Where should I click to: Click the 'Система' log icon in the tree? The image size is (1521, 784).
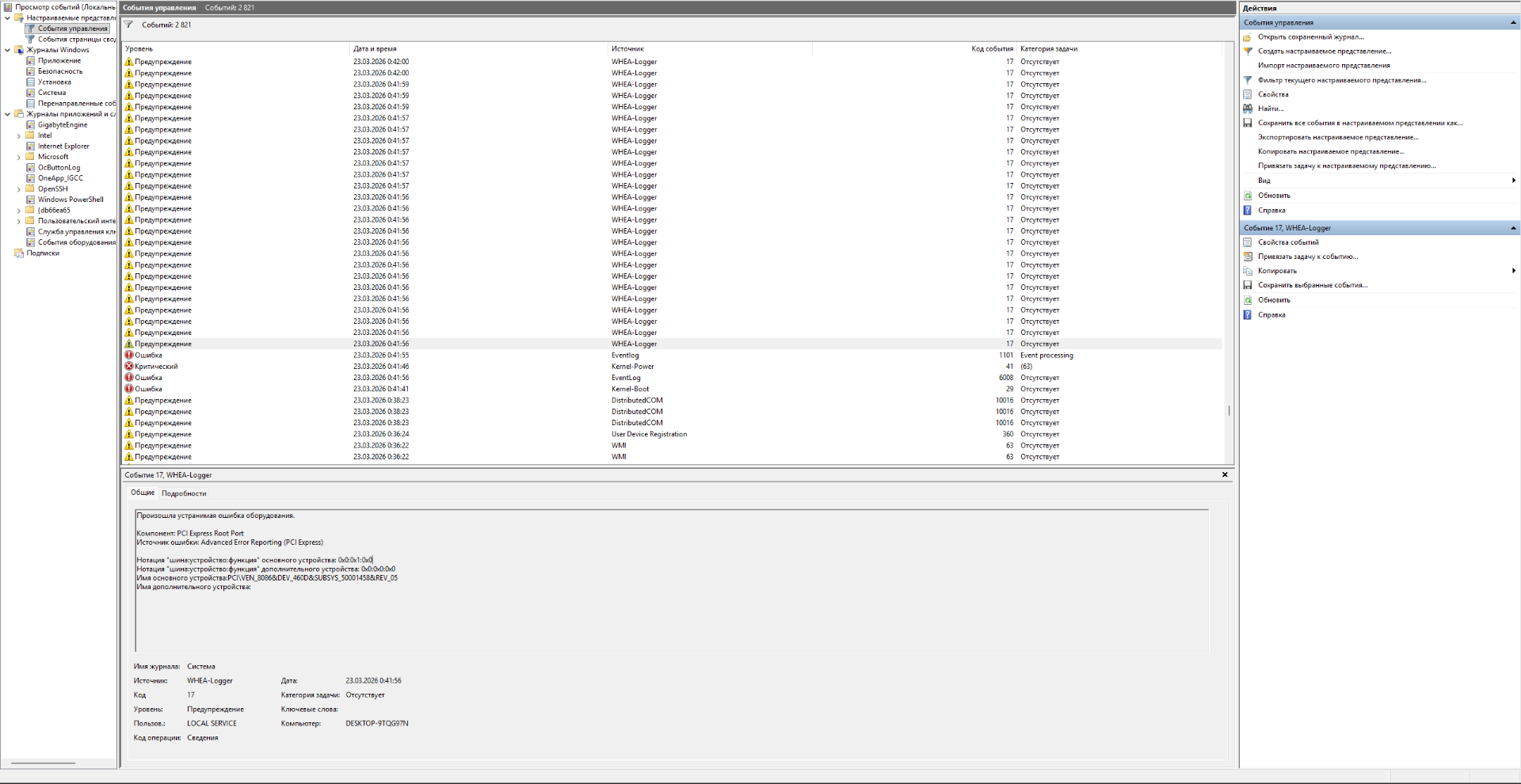(x=31, y=93)
